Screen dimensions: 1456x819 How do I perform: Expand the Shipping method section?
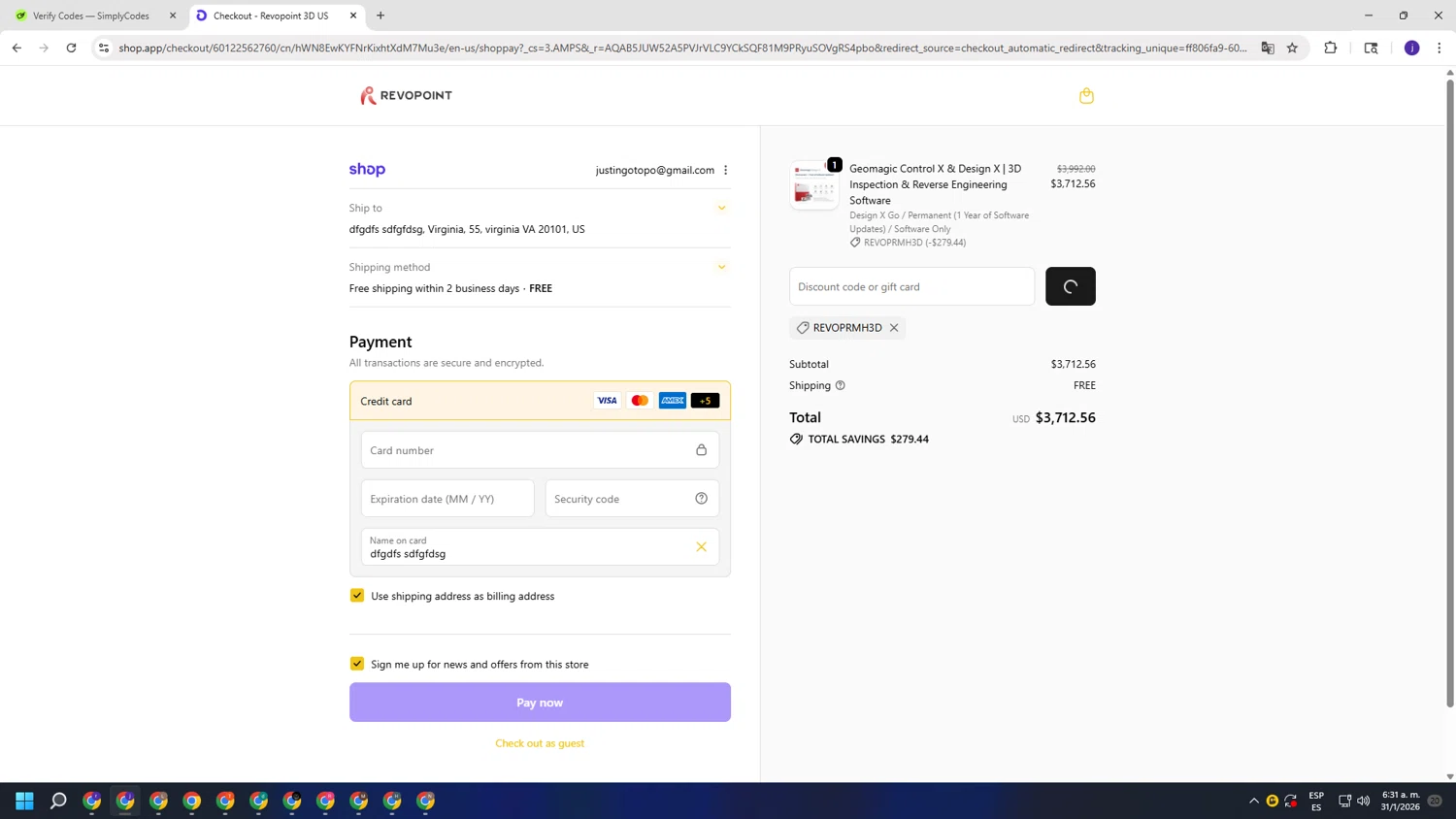[x=721, y=267]
